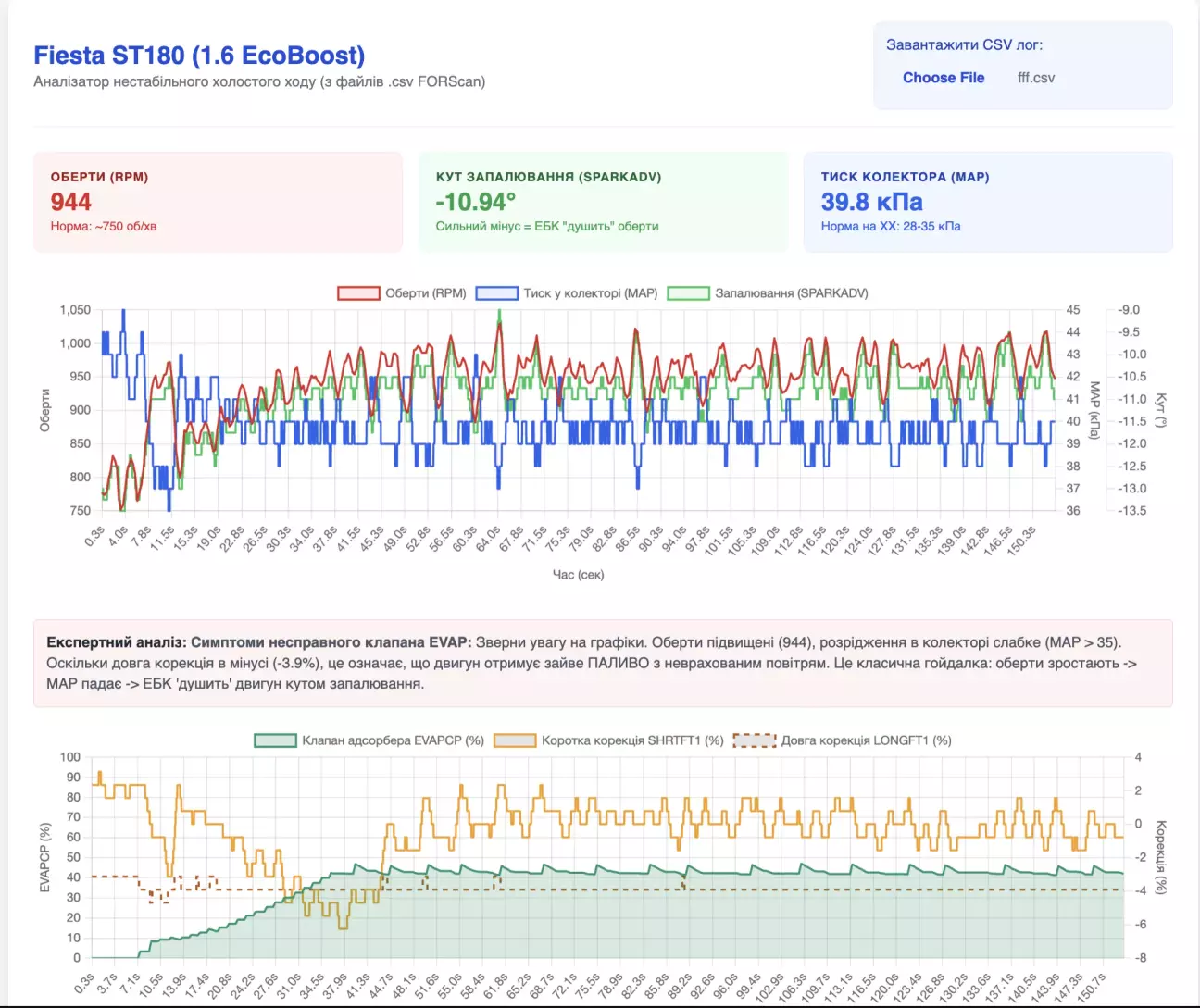This screenshot has width=1200, height=1008.
Task: Click the Експертний аналіз heading text
Action: click(x=117, y=642)
